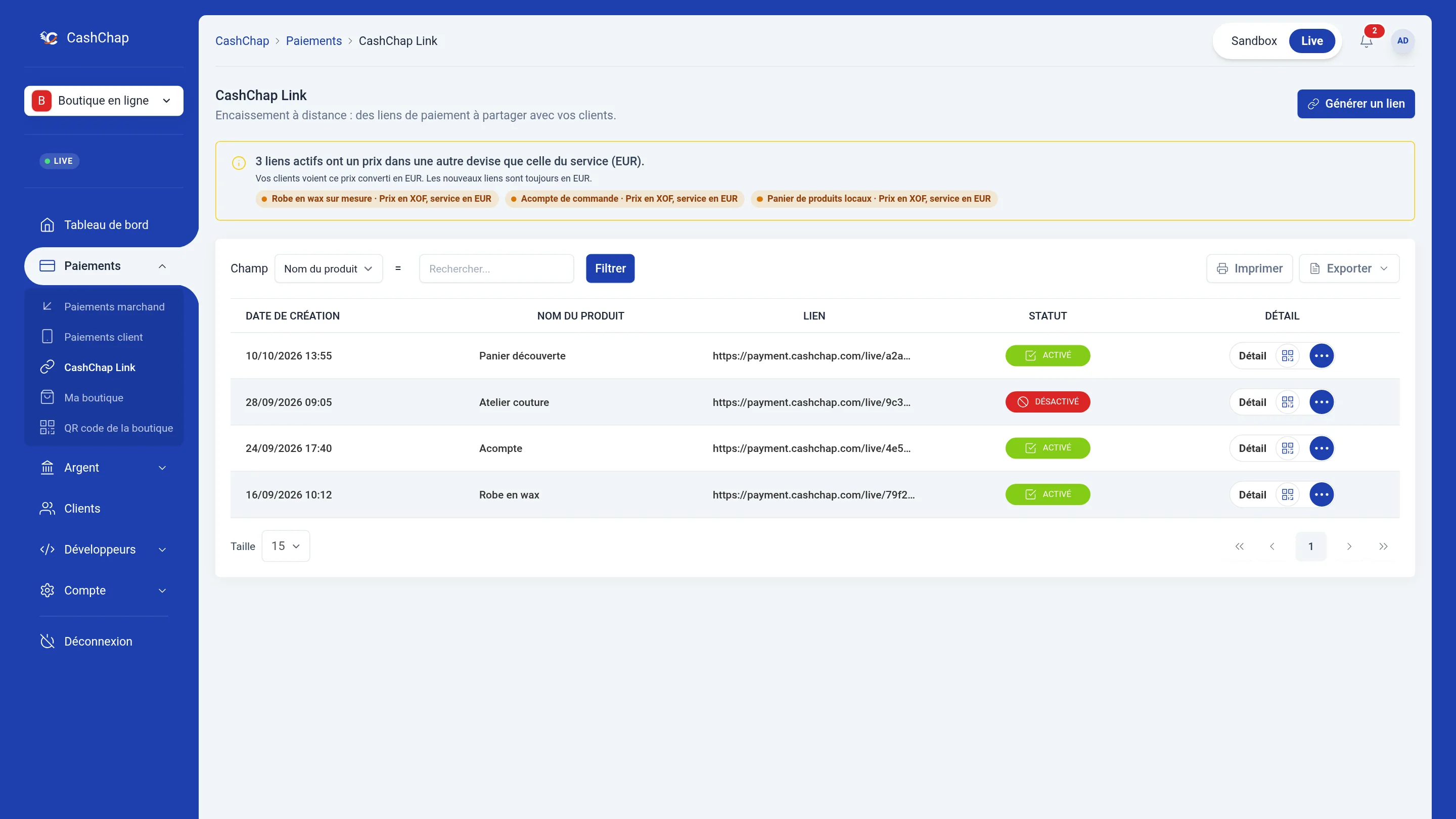Viewport: 1456px width, 819px height.
Task: Collapse the Paiements menu section
Action: 104,266
